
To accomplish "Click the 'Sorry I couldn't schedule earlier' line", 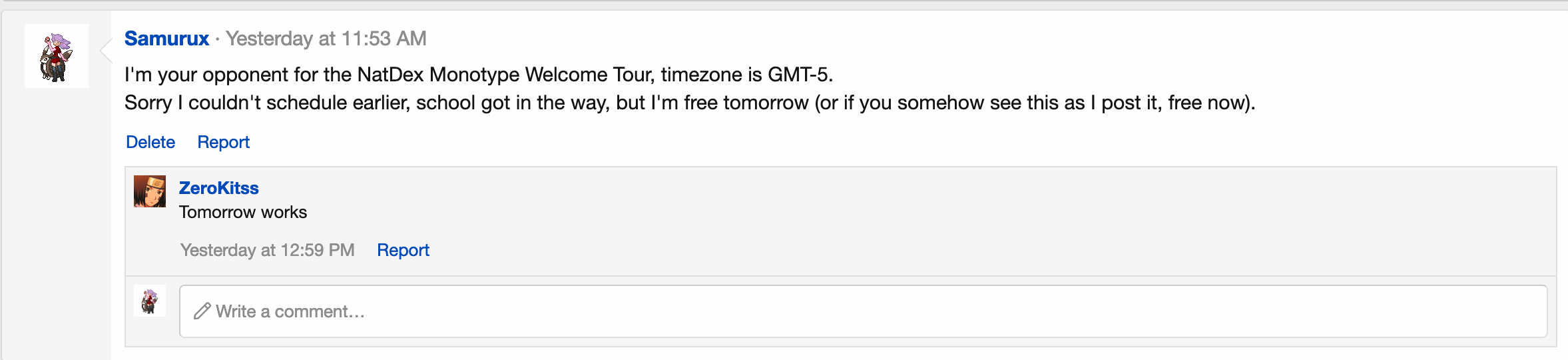I will coord(690,103).
